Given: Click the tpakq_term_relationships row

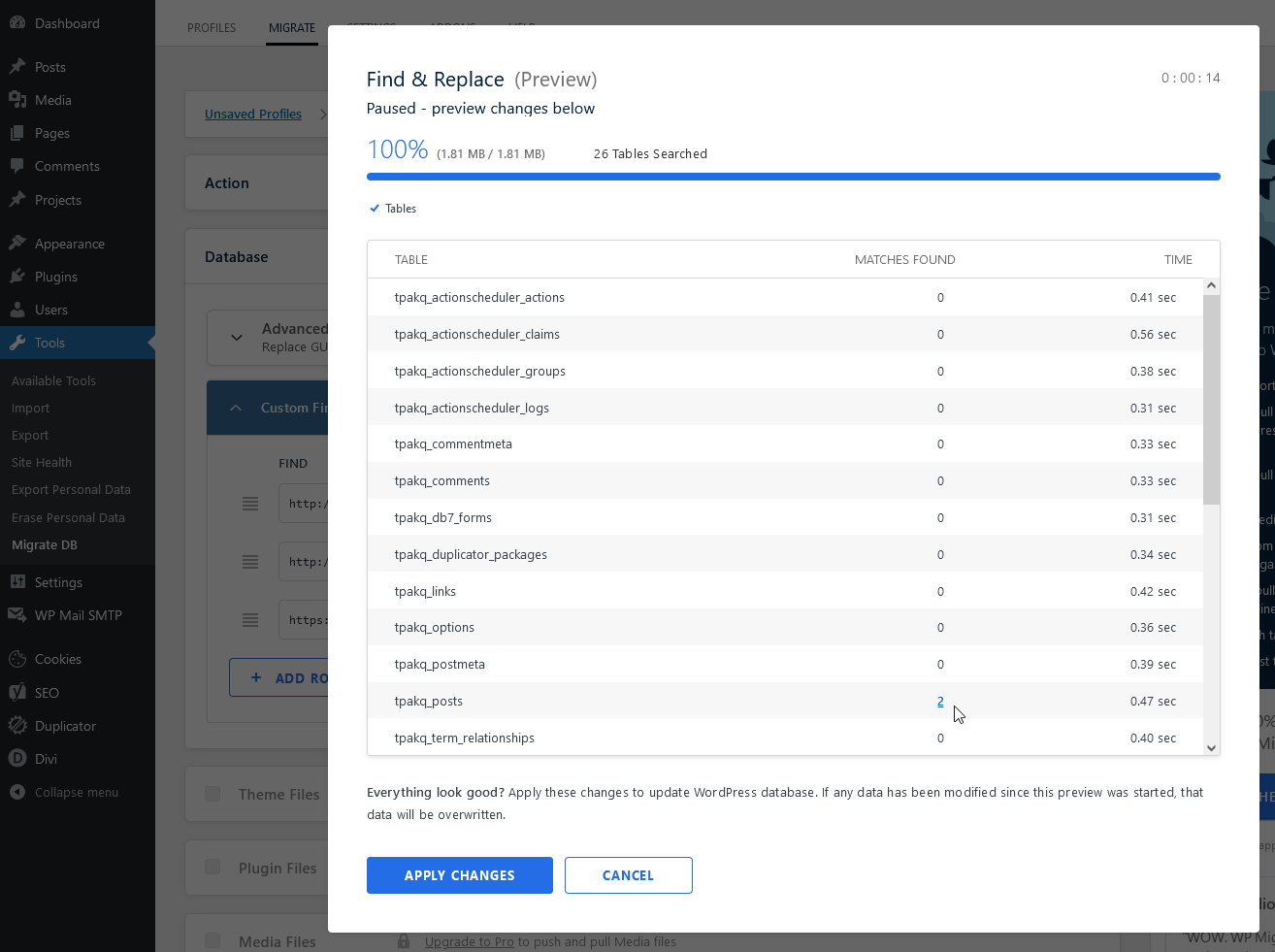Looking at the screenshot, I should pyautogui.click(x=785, y=737).
